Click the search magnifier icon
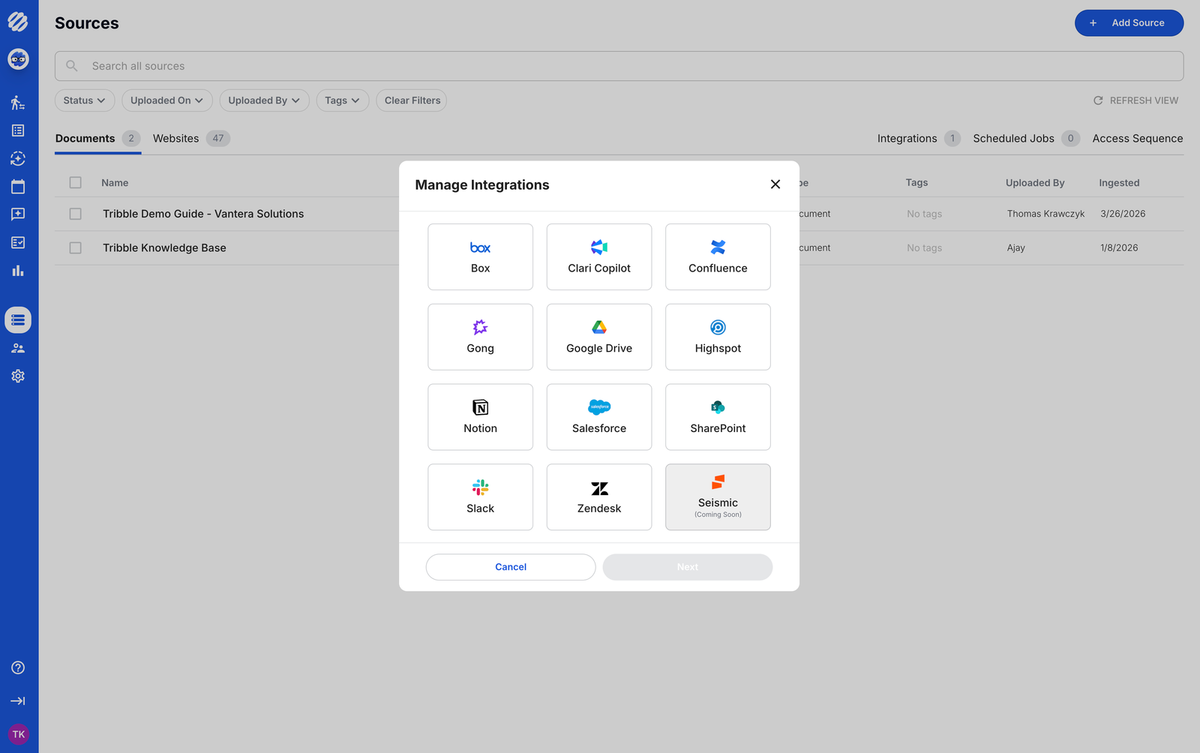 (72, 66)
